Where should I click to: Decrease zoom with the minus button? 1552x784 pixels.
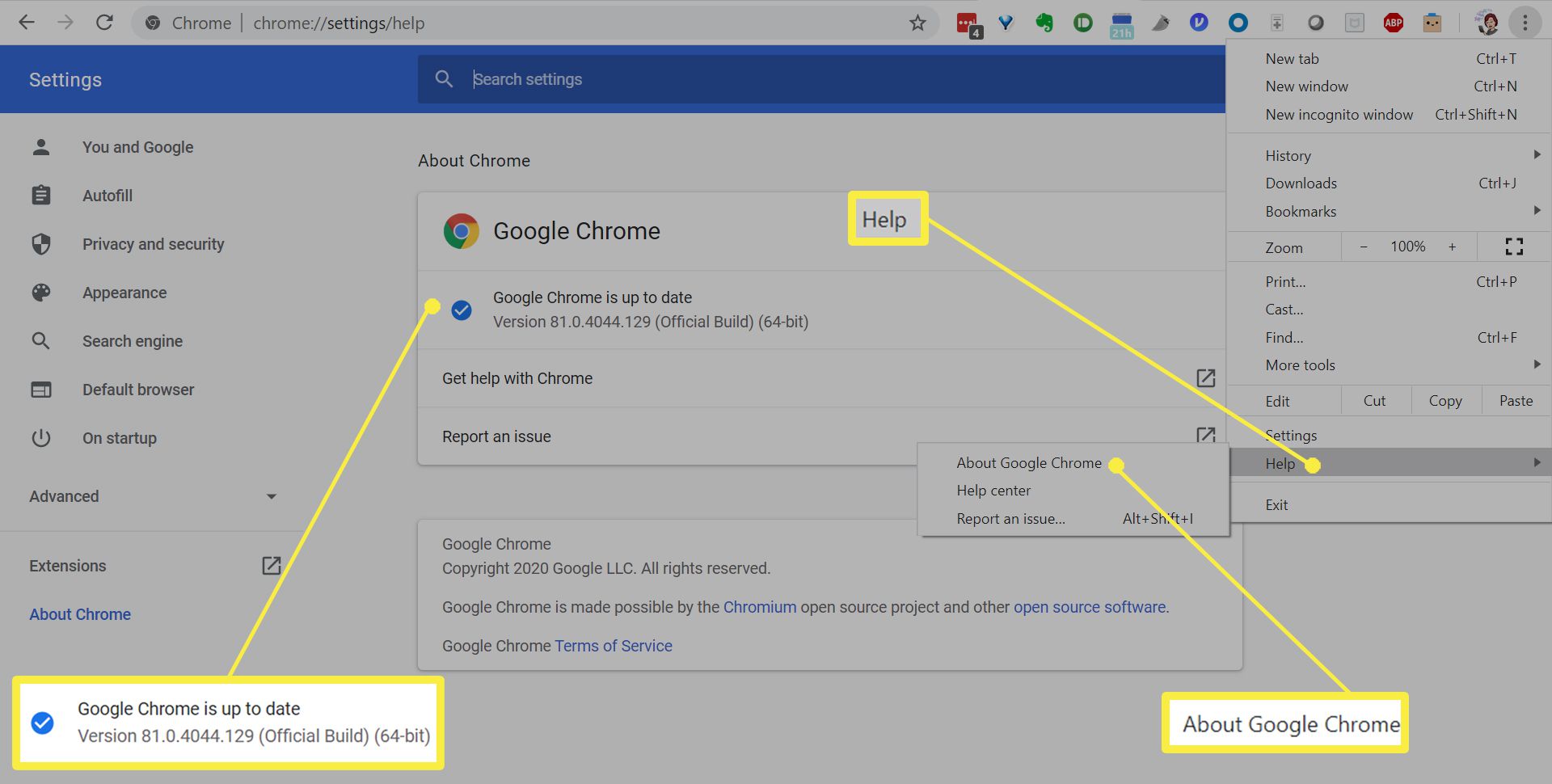coord(1364,247)
